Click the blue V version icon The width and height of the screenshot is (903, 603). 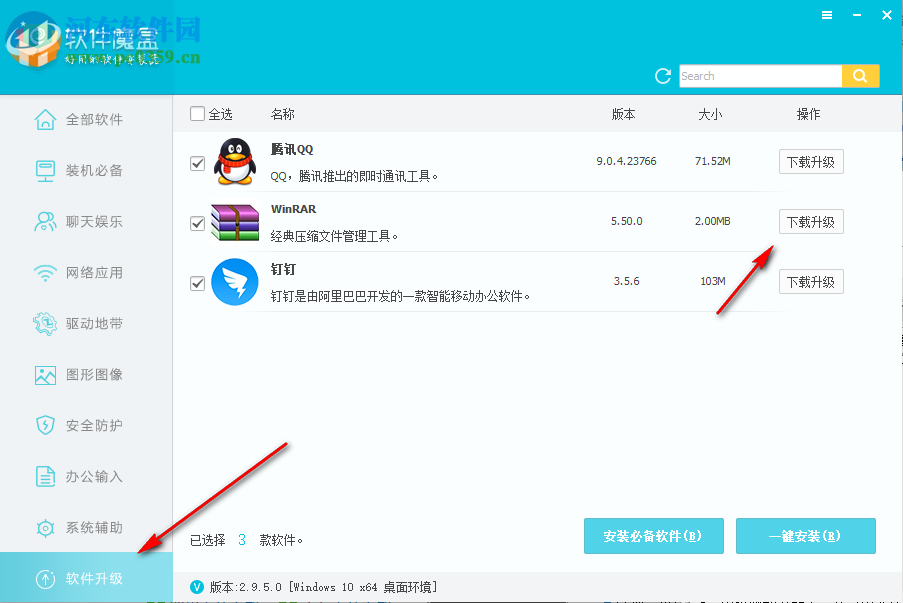tap(197, 587)
